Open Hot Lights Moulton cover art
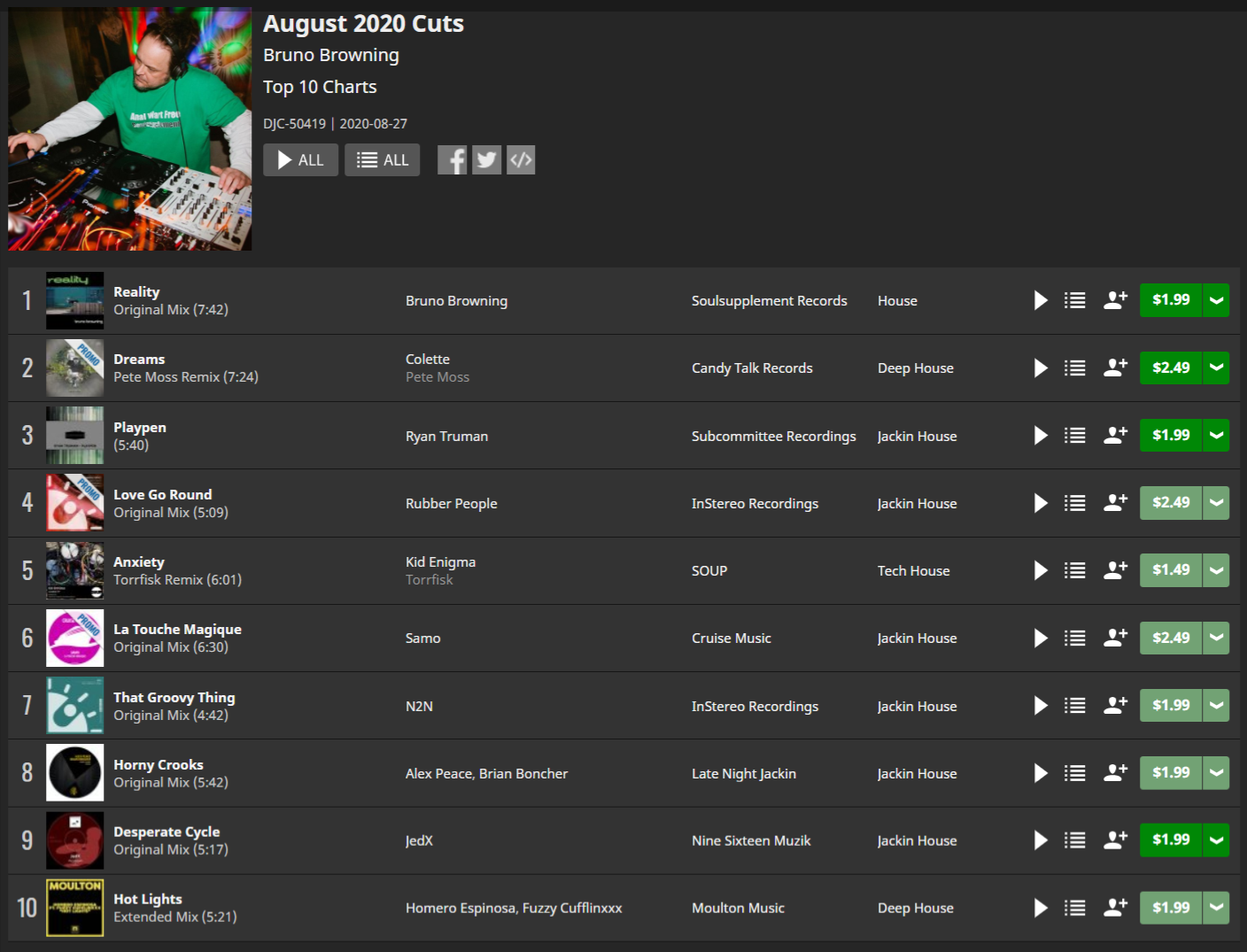This screenshot has width=1247, height=952. [74, 908]
